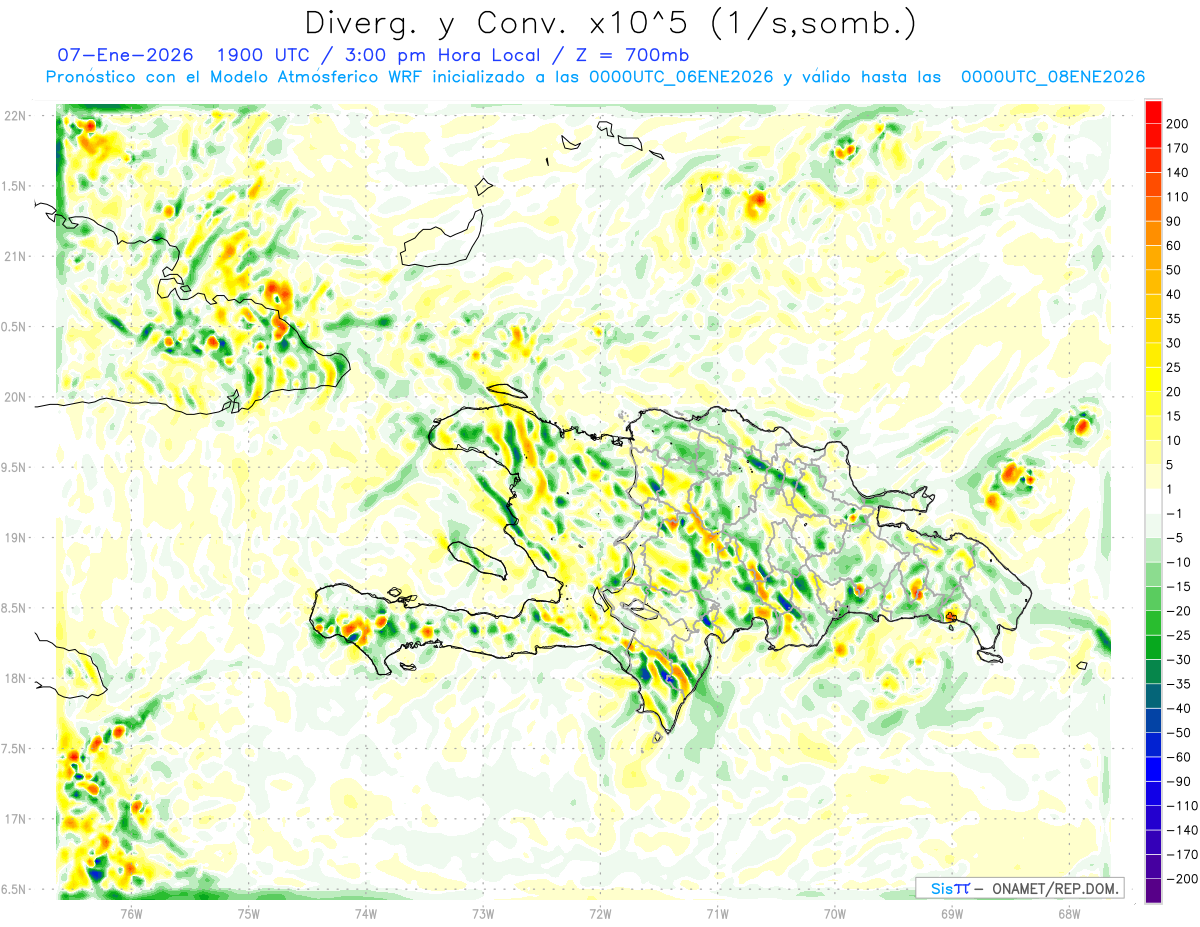Click the bottom purple swatch below -200
1200x927 pixels.
click(x=1153, y=891)
